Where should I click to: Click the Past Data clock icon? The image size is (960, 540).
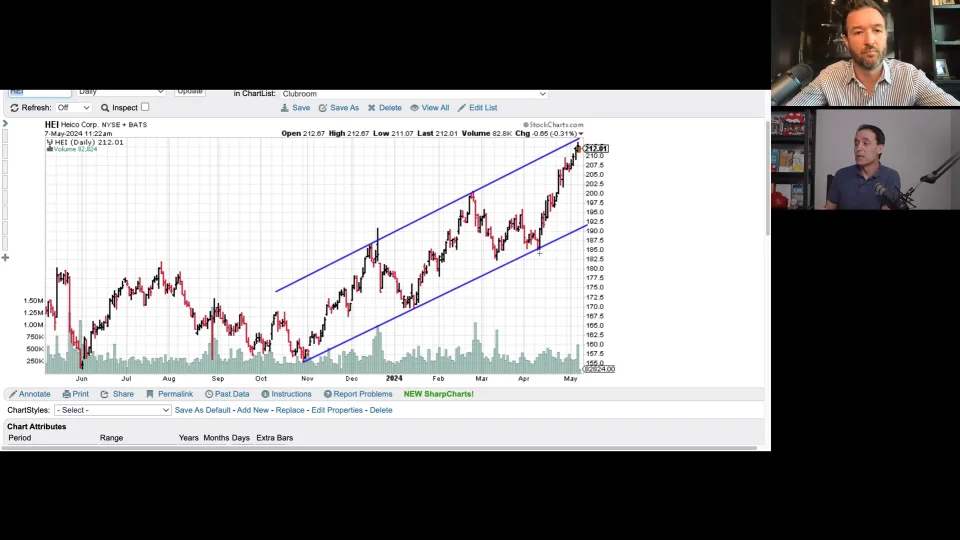tap(209, 394)
